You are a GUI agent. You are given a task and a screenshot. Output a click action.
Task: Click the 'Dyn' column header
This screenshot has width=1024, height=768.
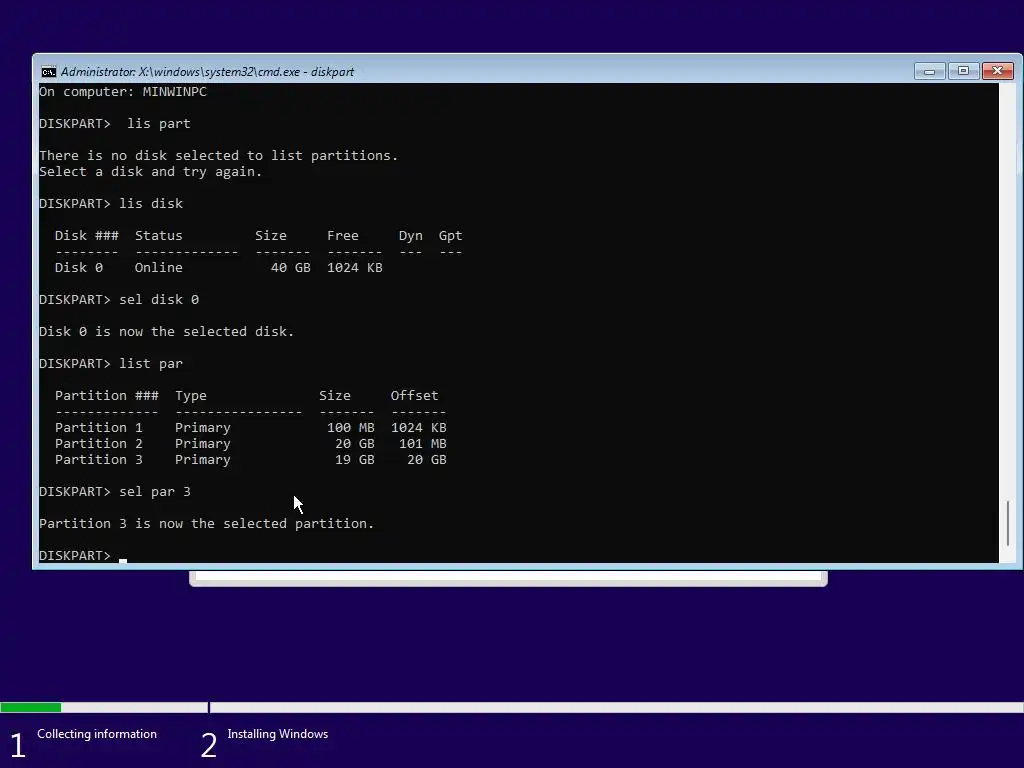411,236
